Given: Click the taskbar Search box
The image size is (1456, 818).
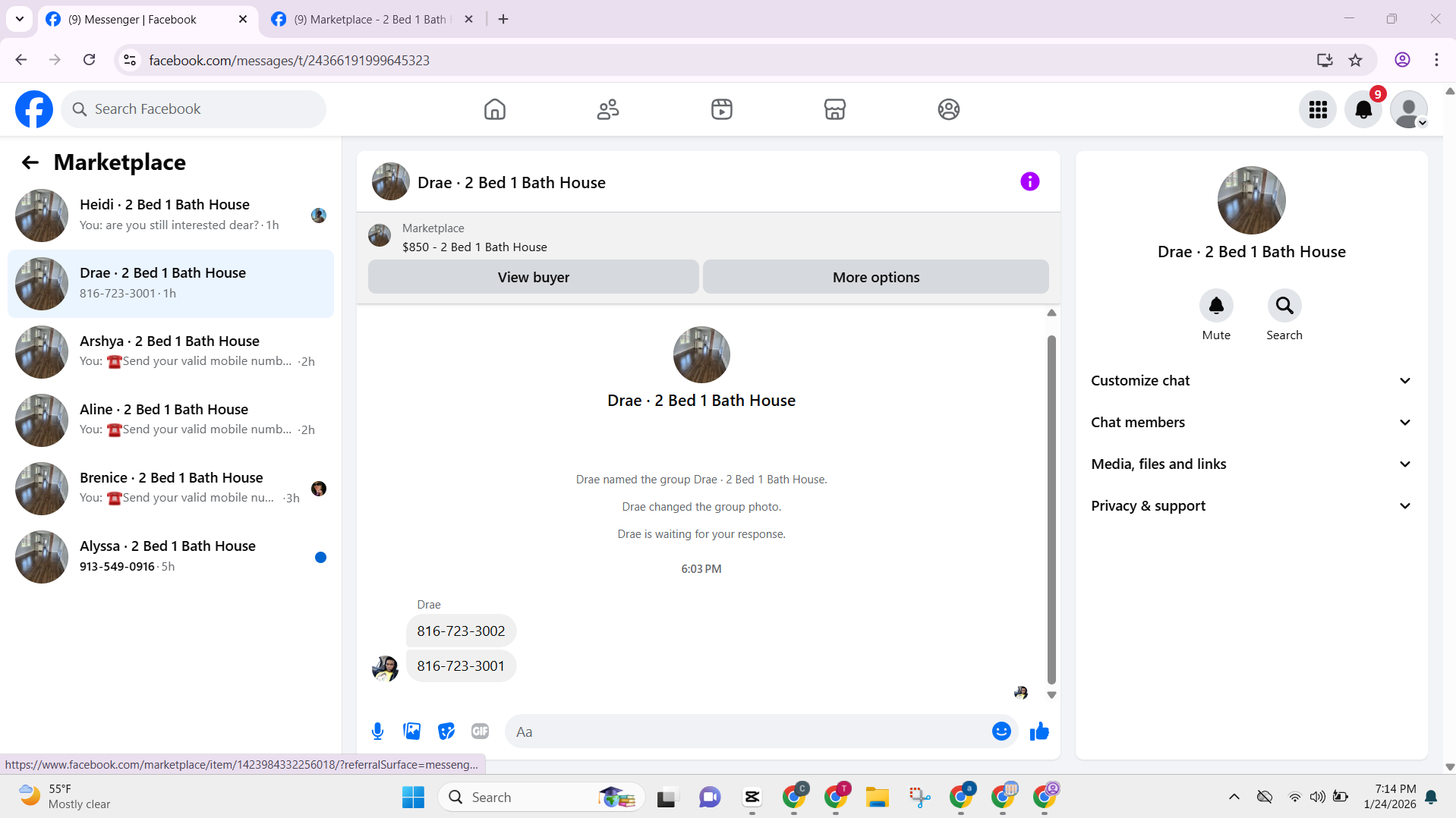Looking at the screenshot, I should [x=540, y=798].
